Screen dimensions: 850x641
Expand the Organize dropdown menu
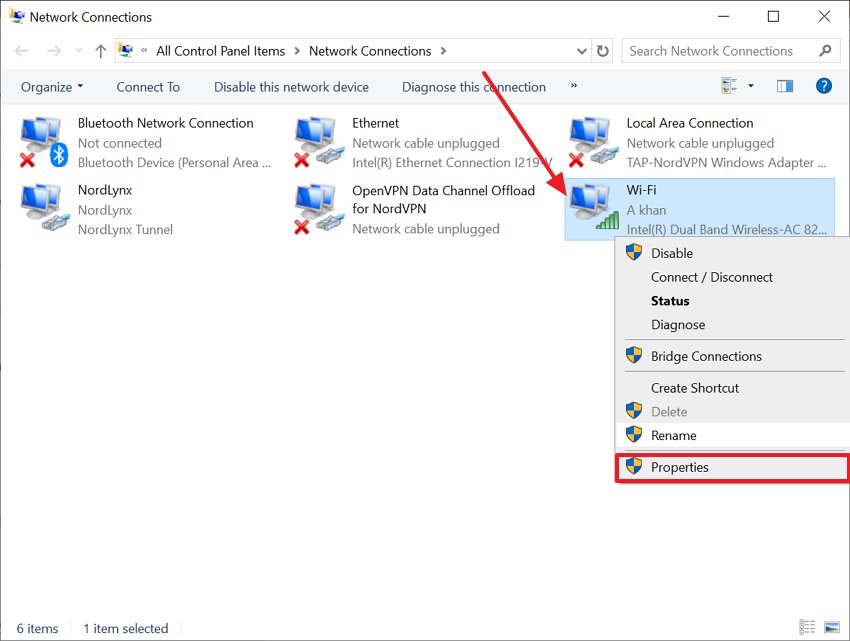[52, 87]
